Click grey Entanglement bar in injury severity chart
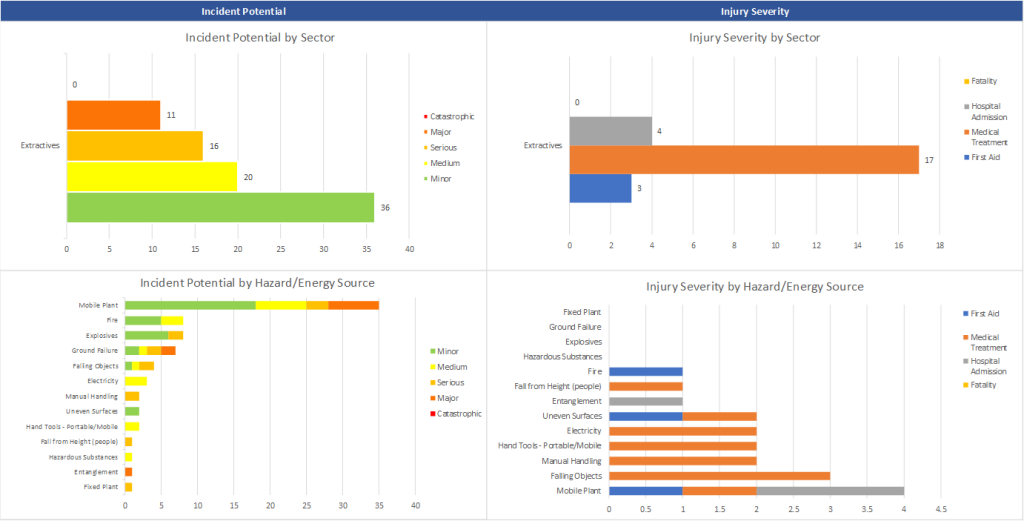 click(646, 402)
